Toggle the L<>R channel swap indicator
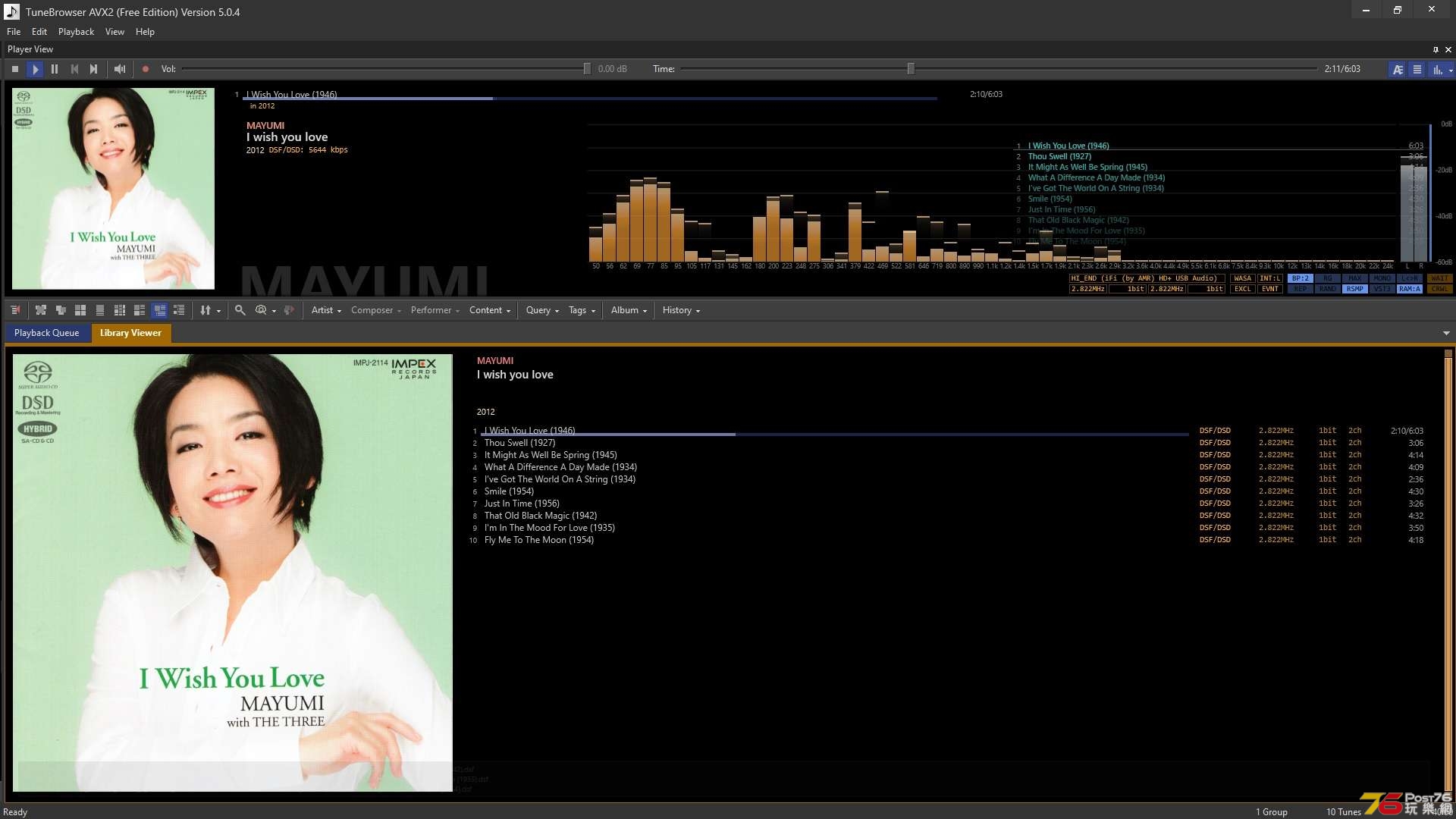This screenshot has height=819, width=1456. pos(1410,278)
